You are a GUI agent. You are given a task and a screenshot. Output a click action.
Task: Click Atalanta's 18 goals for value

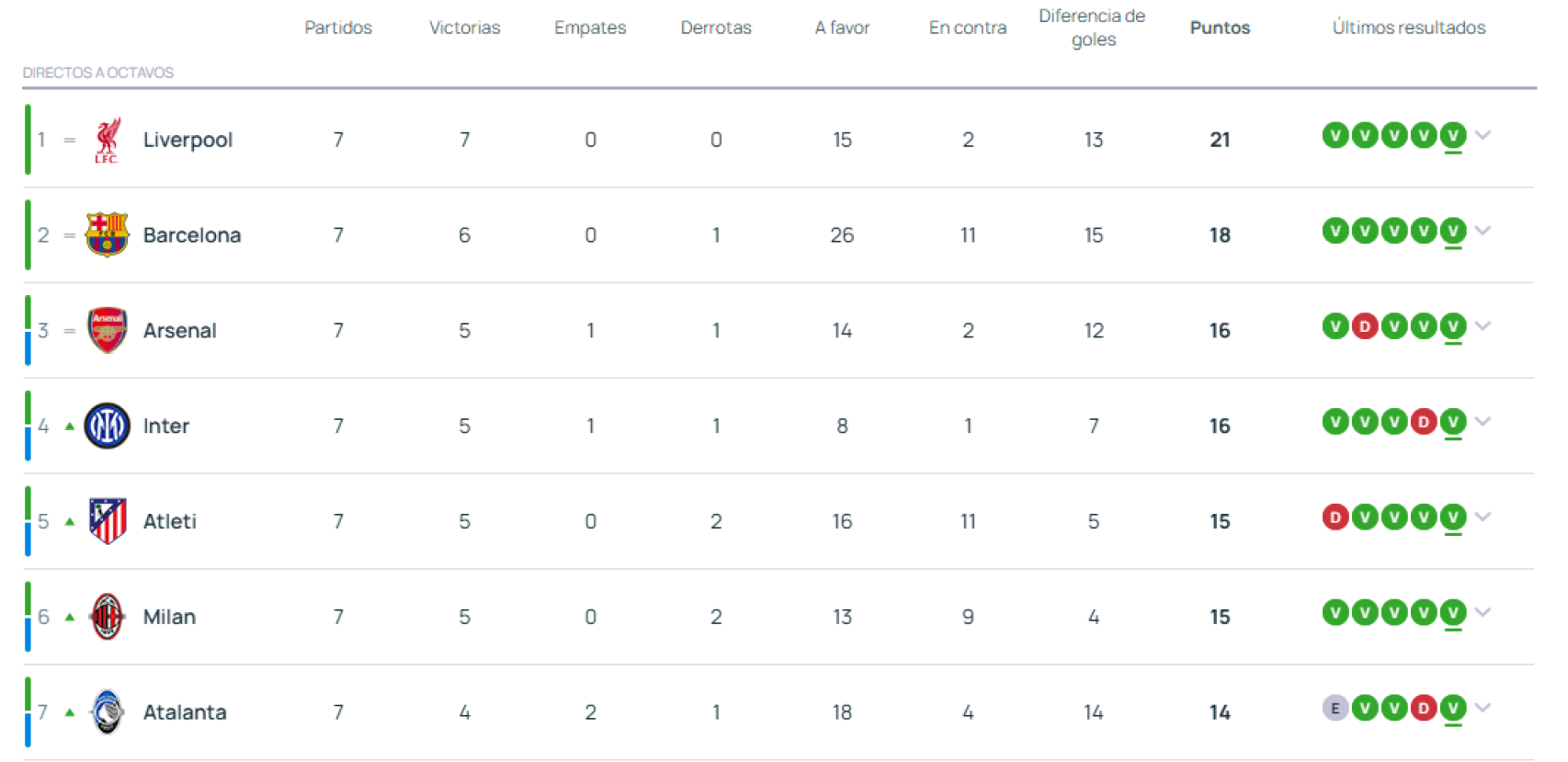point(842,712)
